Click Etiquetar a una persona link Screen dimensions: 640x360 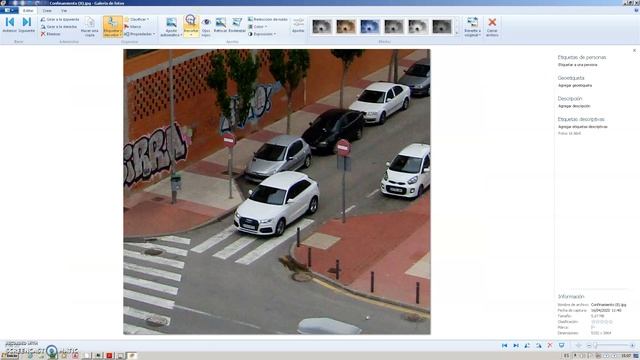pos(578,64)
